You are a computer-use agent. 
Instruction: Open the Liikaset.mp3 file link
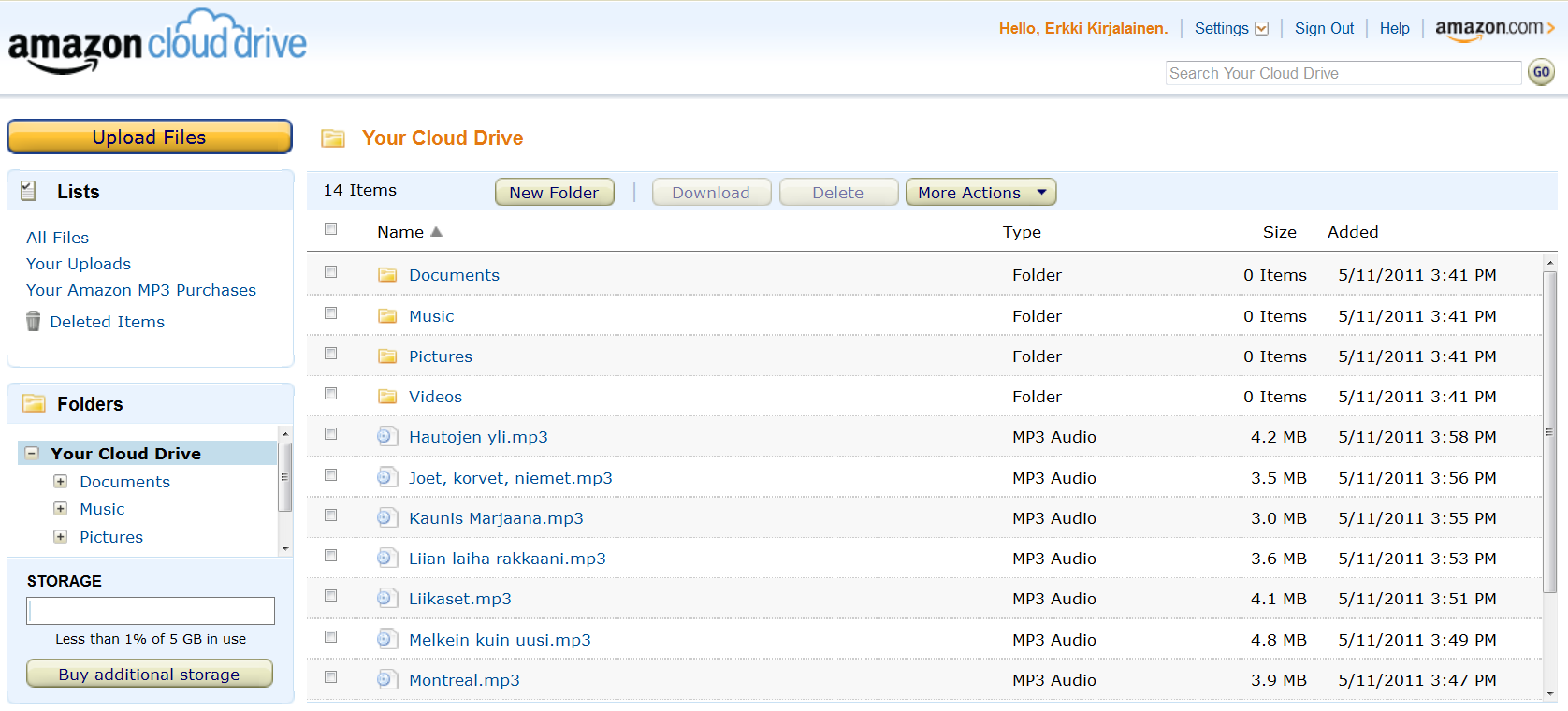click(x=460, y=599)
